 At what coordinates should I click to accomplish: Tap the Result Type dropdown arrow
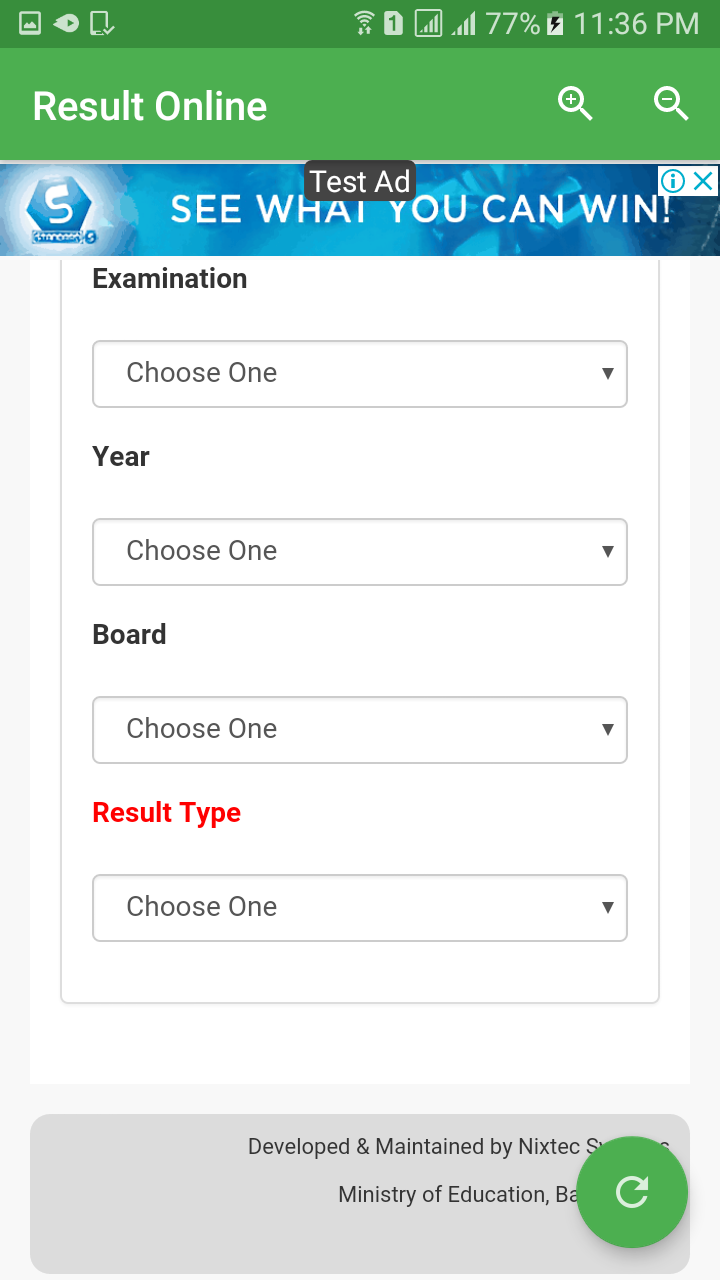607,908
